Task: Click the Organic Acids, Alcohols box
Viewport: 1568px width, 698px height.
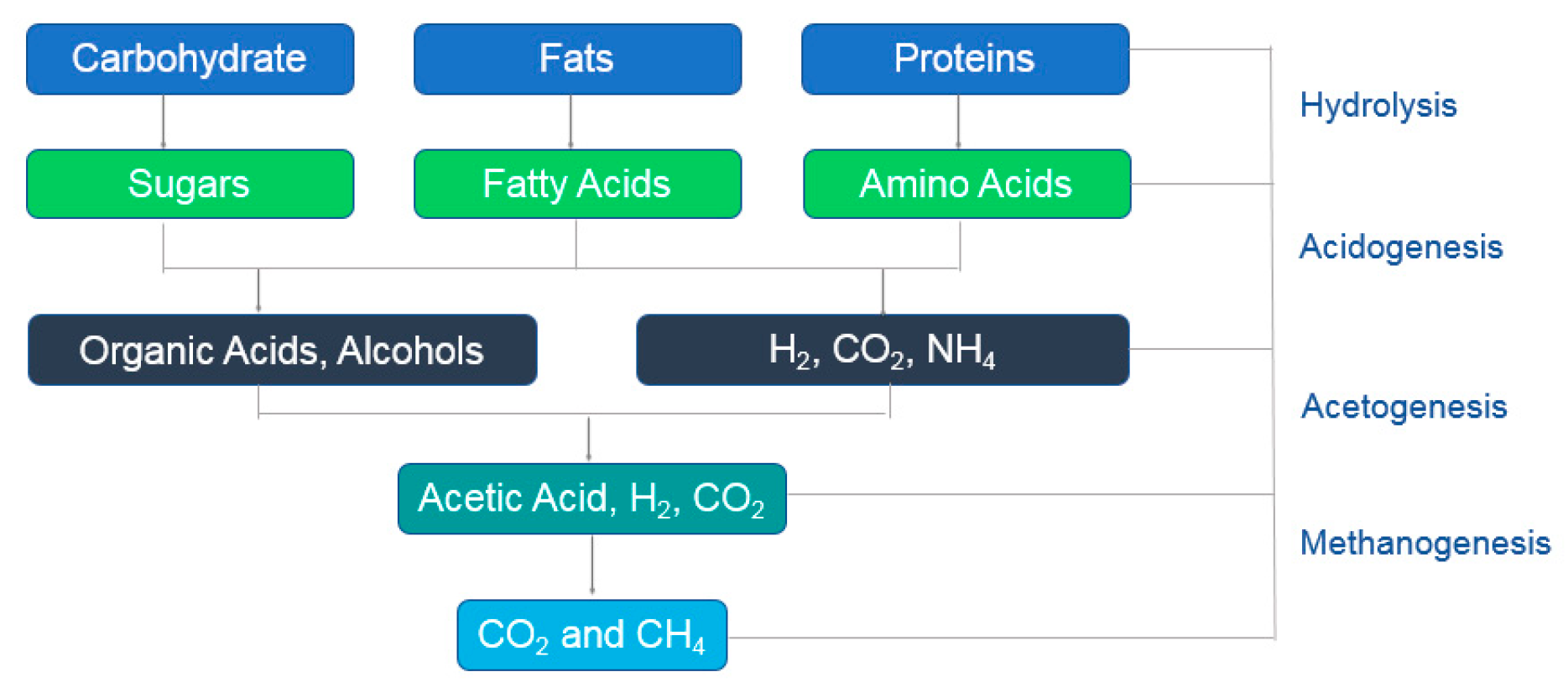Action: pos(282,350)
